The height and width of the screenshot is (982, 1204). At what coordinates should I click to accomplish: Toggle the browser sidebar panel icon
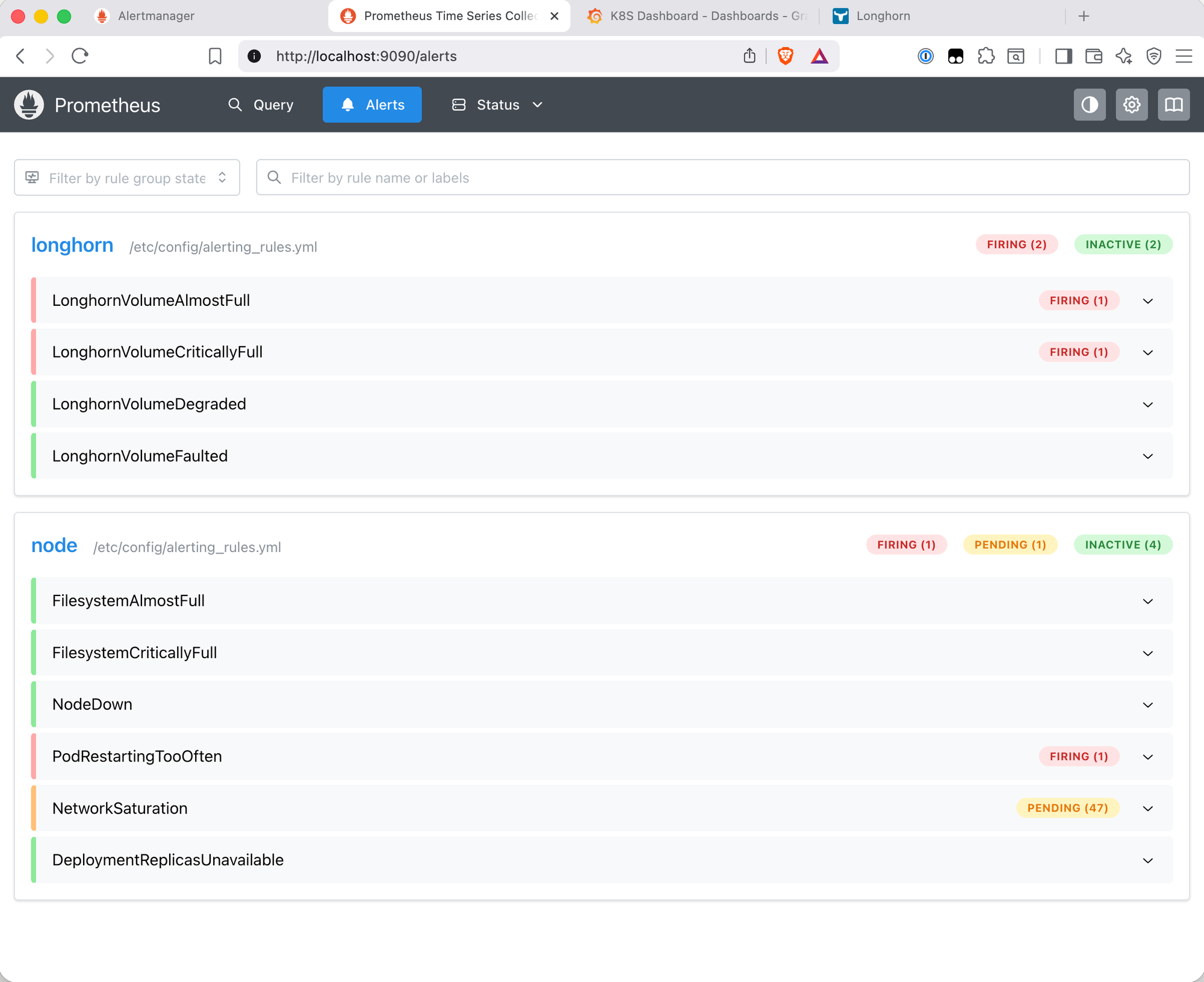1064,56
